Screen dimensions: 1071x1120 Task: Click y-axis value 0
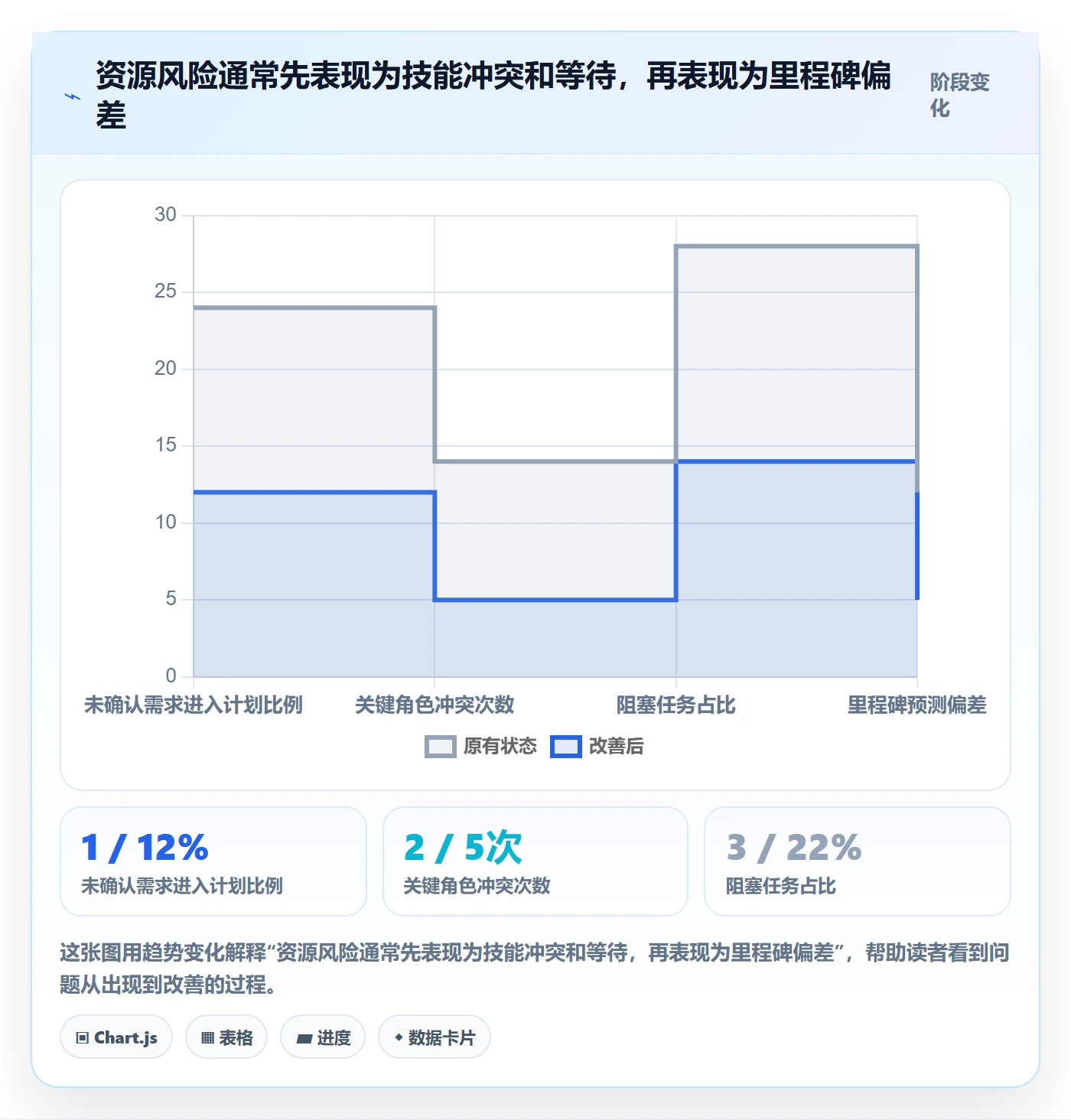171,676
